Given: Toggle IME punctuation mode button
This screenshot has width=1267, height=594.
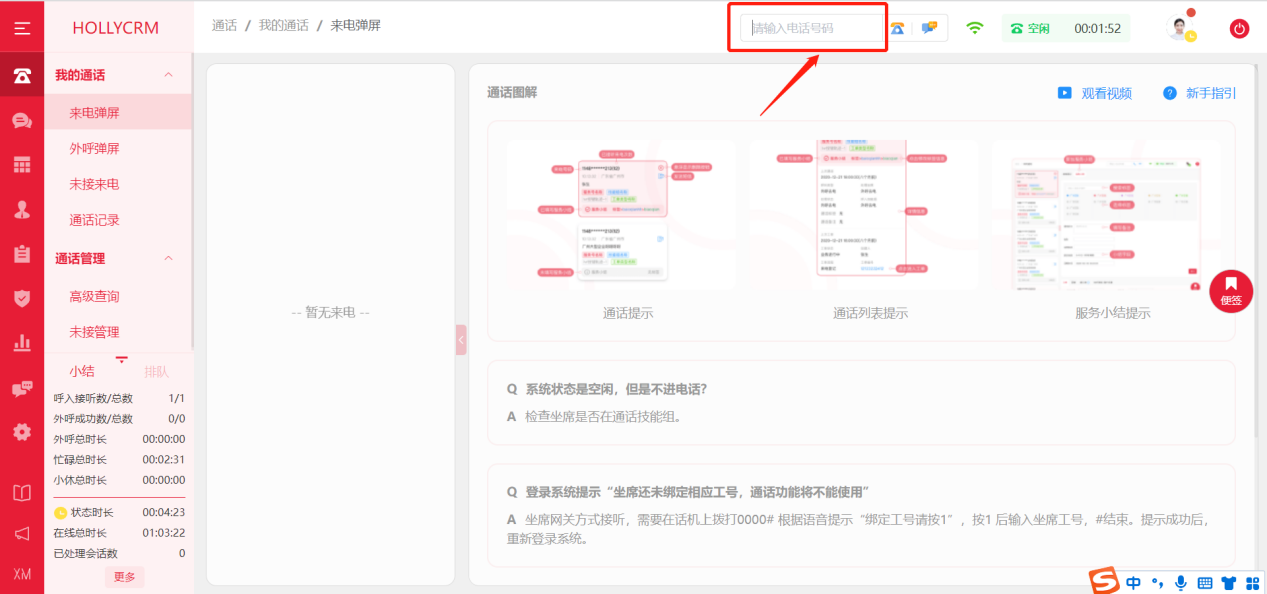Looking at the screenshot, I should pos(1158,583).
